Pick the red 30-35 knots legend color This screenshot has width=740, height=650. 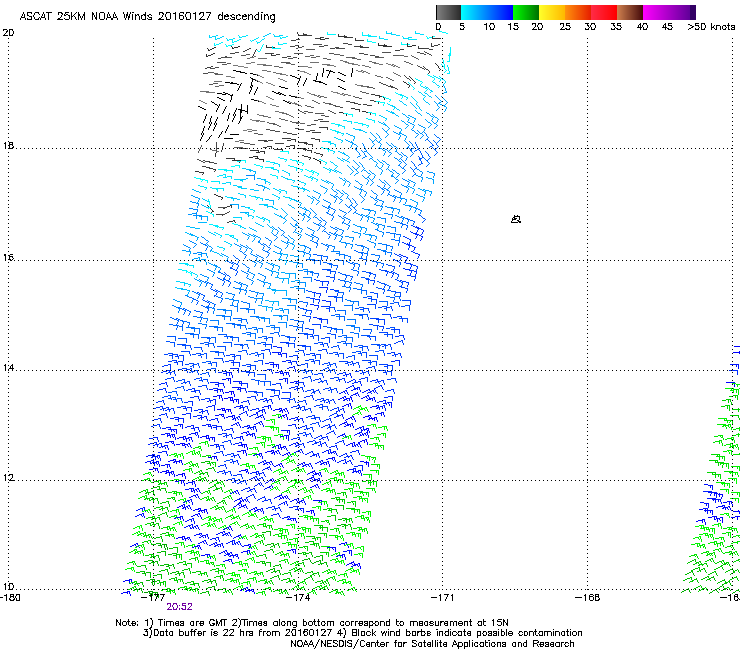pos(604,12)
